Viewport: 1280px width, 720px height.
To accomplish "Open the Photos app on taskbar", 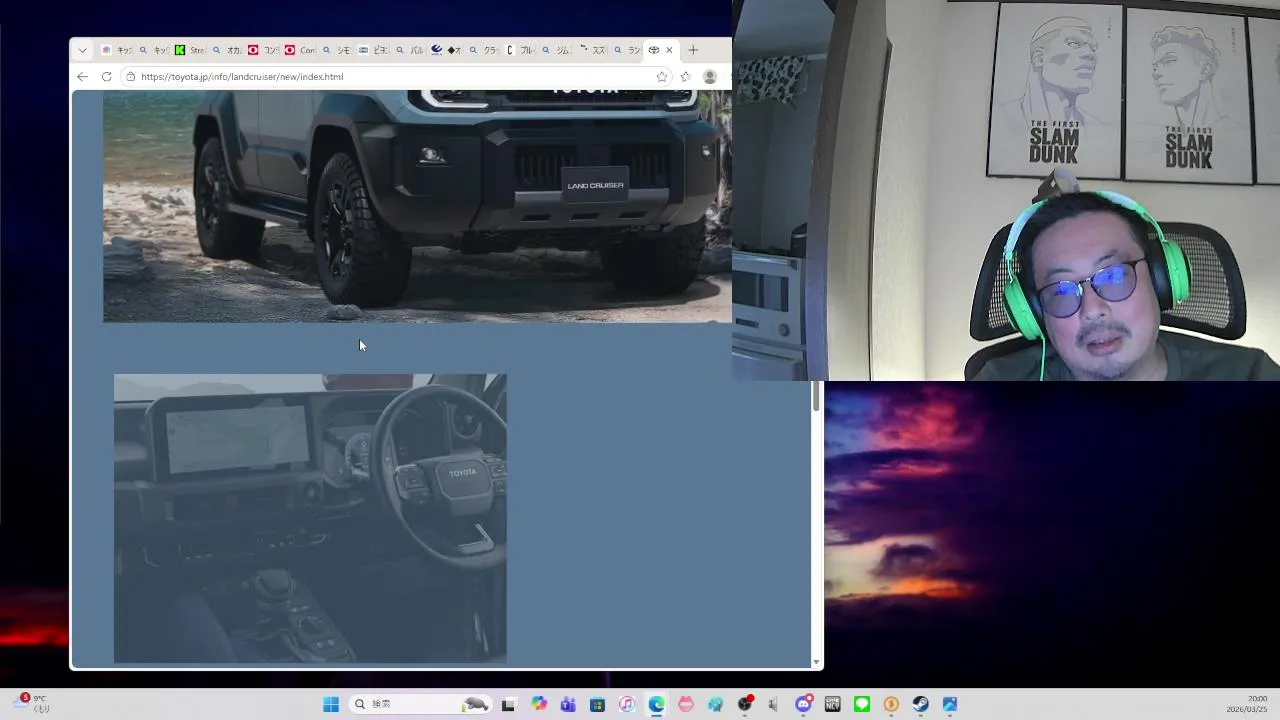I will (x=950, y=704).
